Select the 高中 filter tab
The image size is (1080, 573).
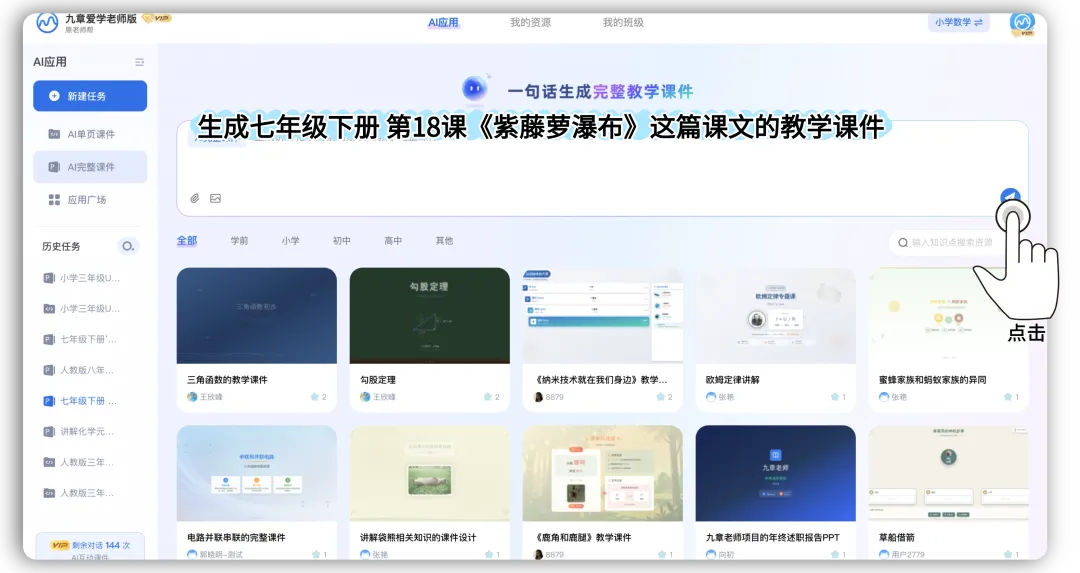coord(393,240)
